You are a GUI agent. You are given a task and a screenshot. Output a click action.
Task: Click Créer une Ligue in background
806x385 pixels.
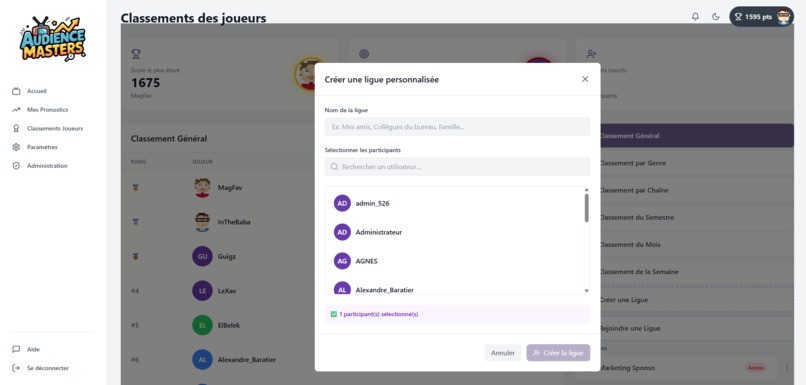(697, 300)
